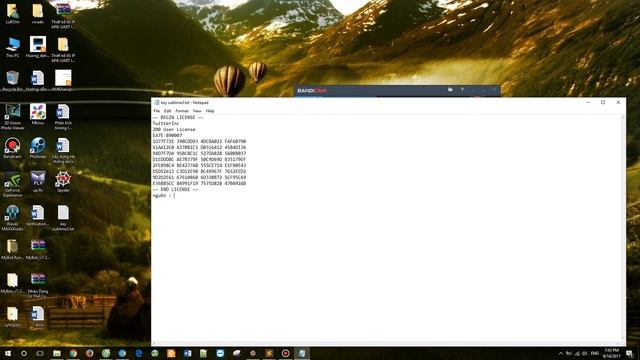Select the MyBot.Run folder icon

point(13,249)
